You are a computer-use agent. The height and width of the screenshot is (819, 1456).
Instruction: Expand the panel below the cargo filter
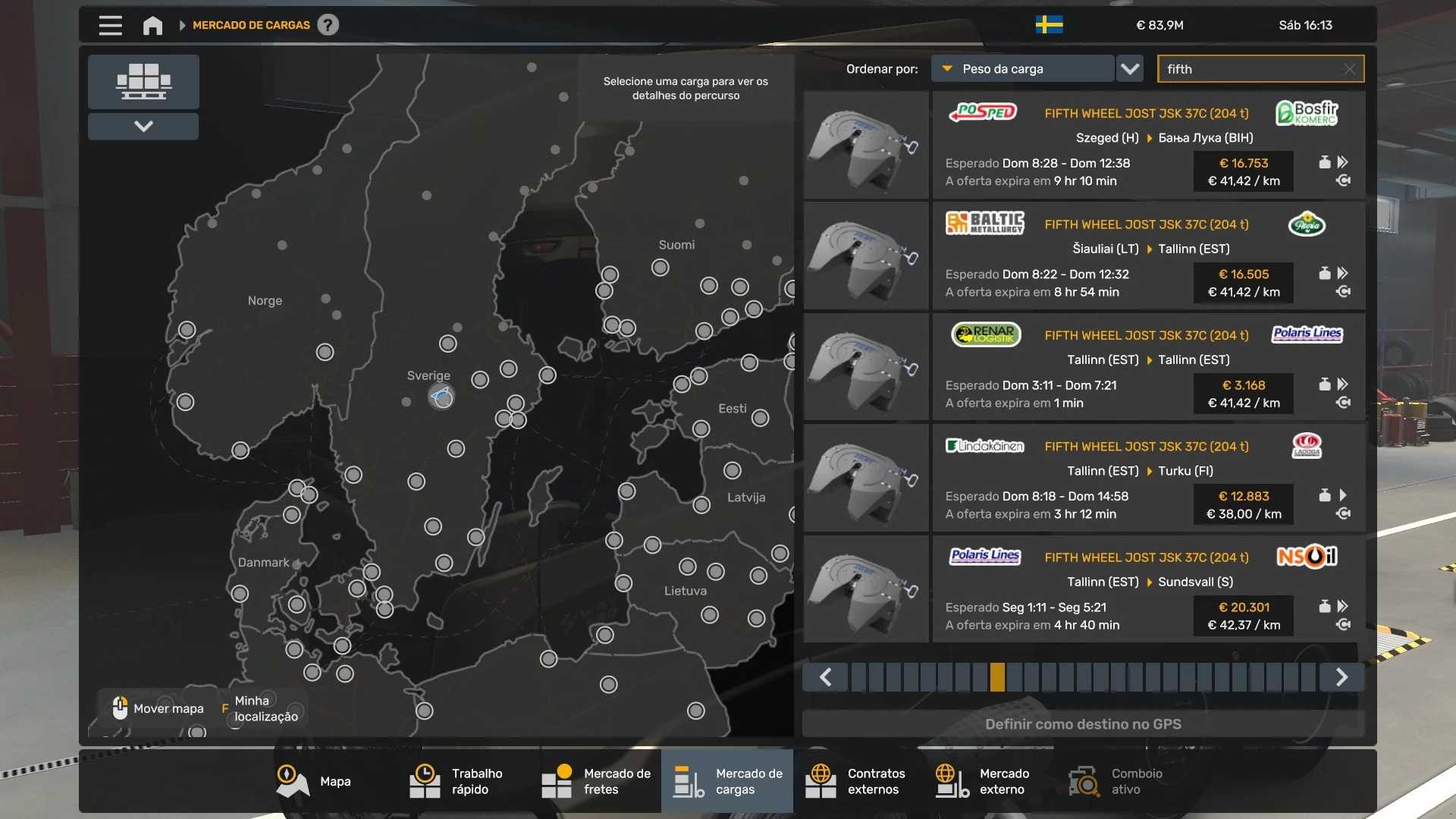click(x=143, y=127)
